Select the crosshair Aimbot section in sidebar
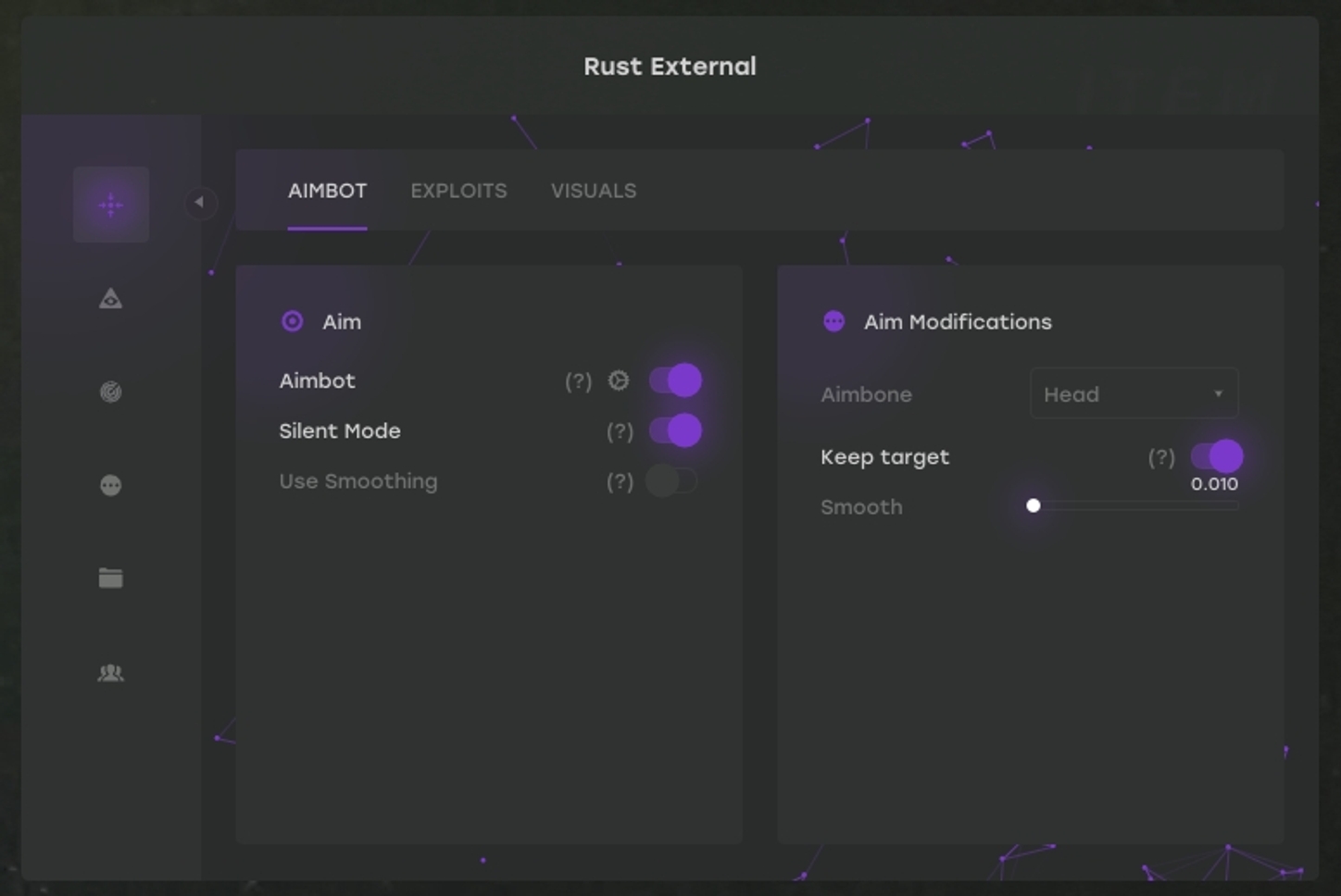This screenshot has height=896, width=1341. (111, 204)
